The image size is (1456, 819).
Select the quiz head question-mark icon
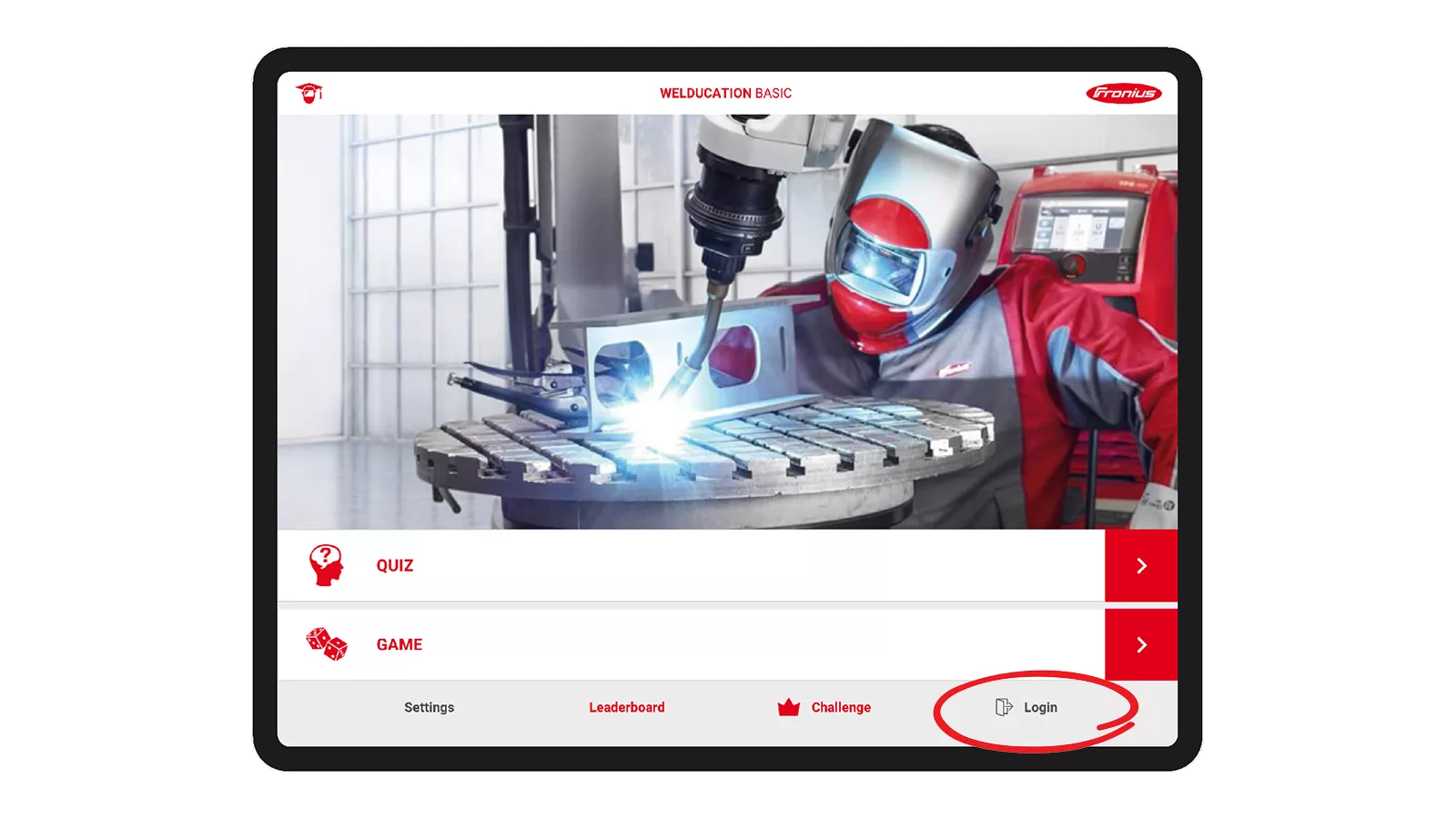[326, 565]
